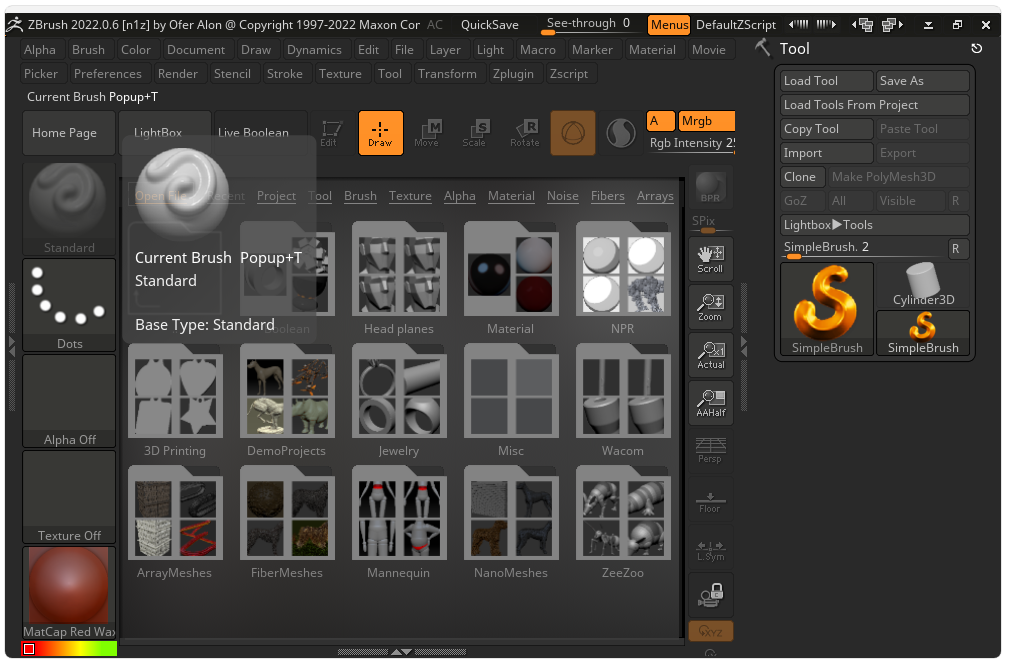The image size is (1009, 667).
Task: Click the Clone button
Action: point(802,177)
